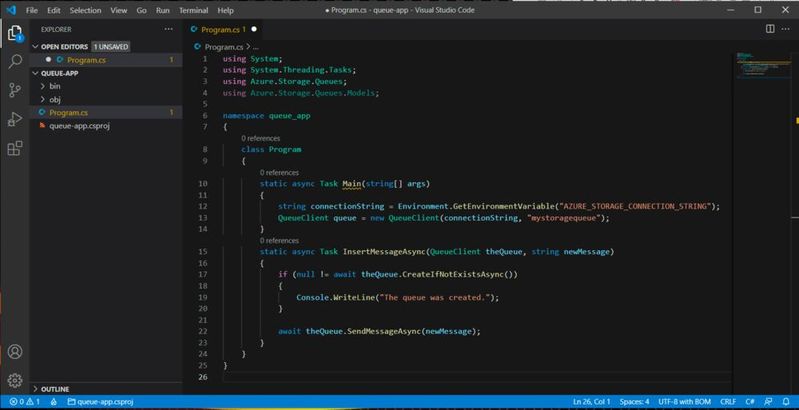Click UTF-8 with BOM encoding item

[684, 402]
